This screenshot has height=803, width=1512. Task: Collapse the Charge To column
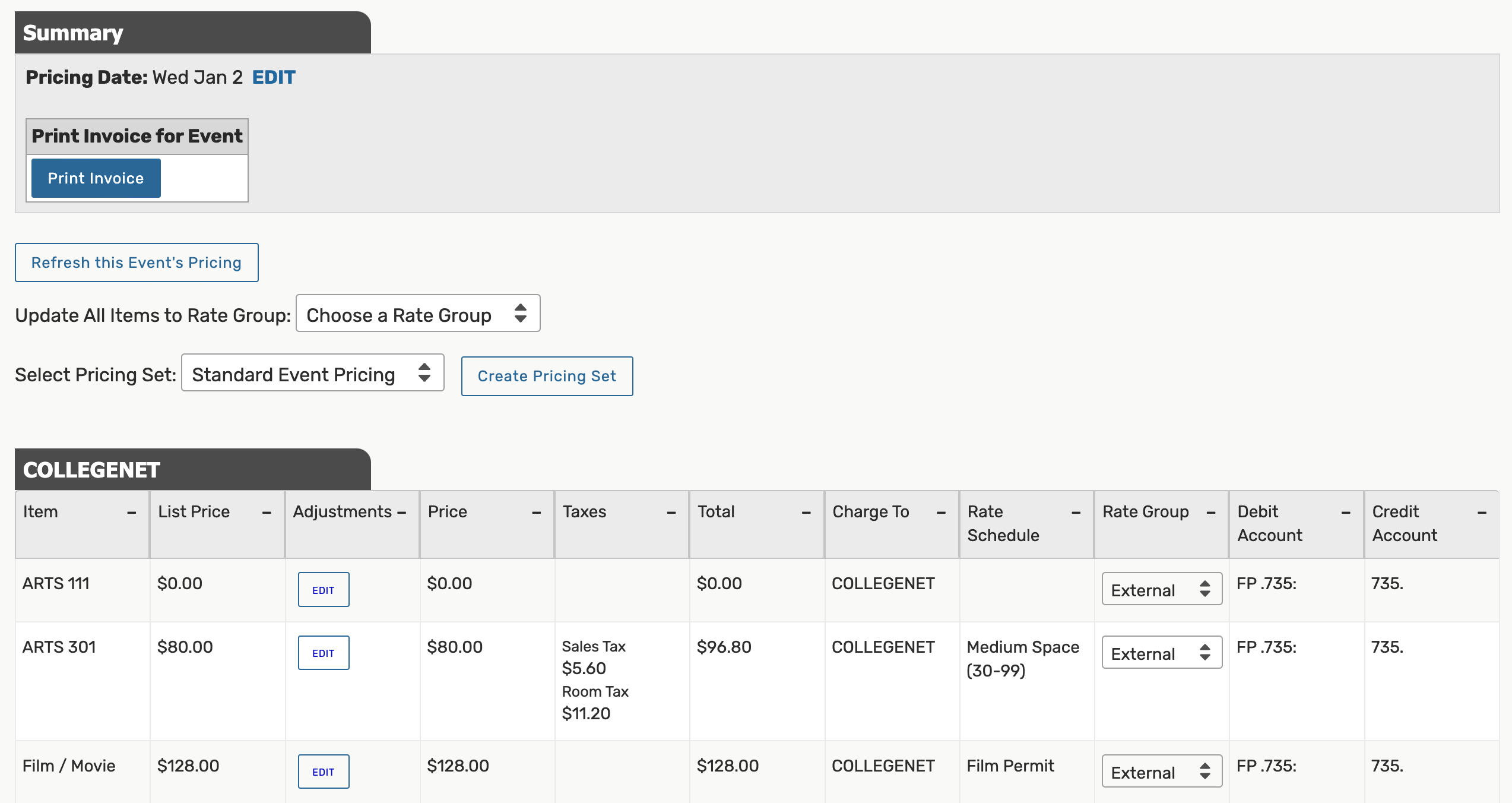point(941,513)
